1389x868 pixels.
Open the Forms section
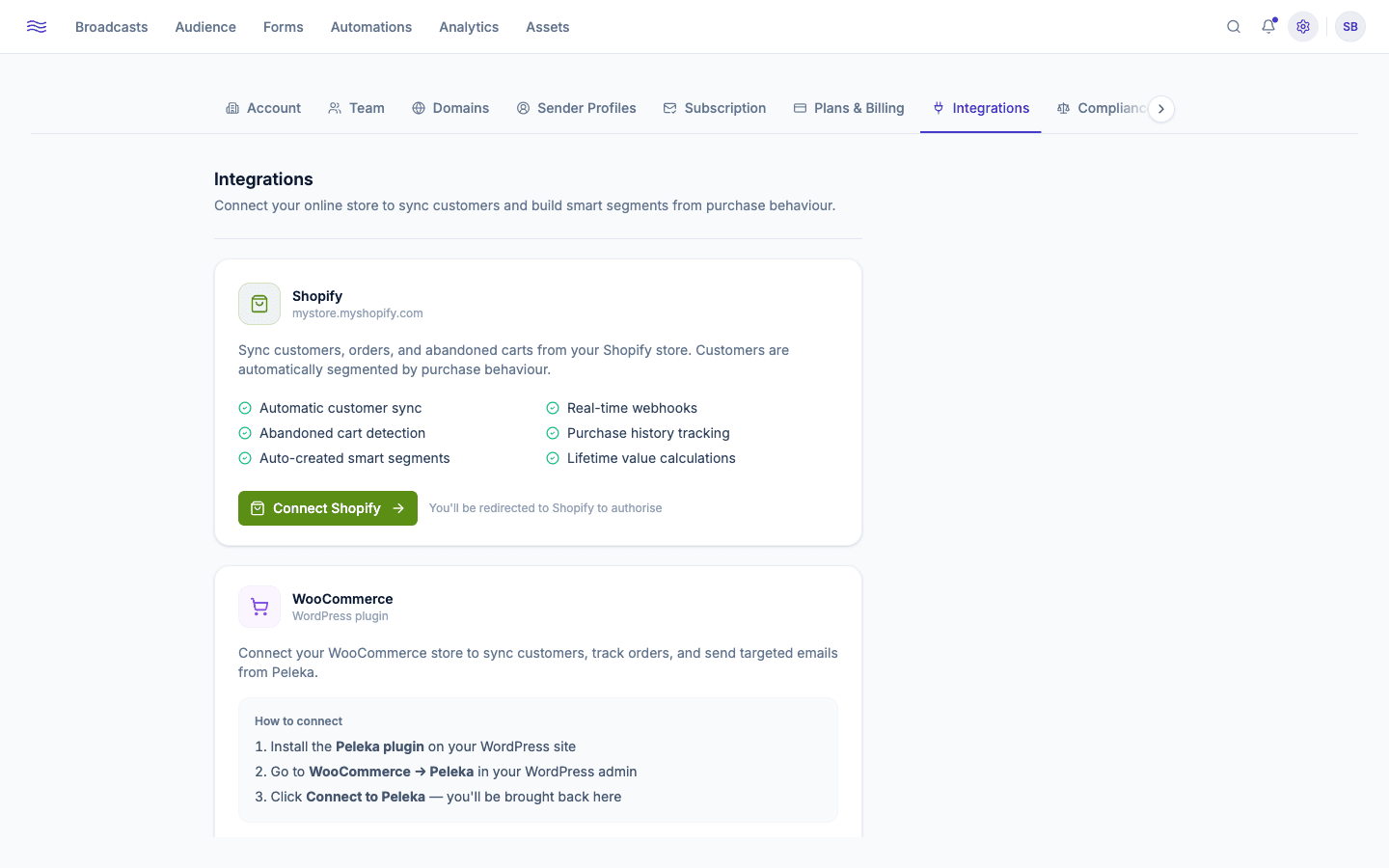[284, 27]
